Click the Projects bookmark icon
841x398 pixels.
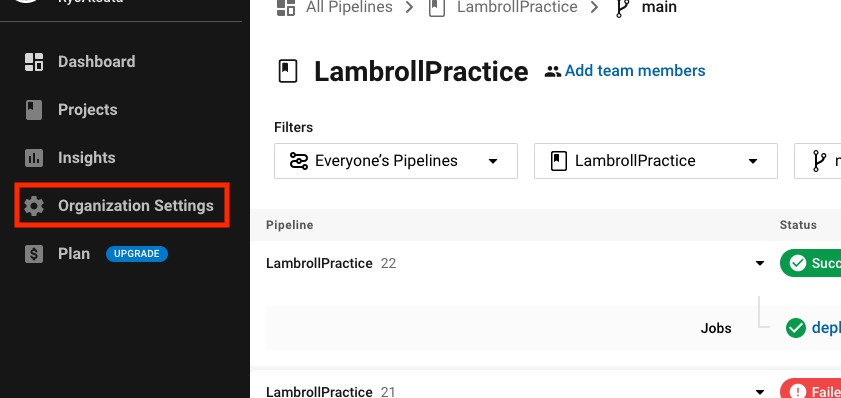coord(34,110)
